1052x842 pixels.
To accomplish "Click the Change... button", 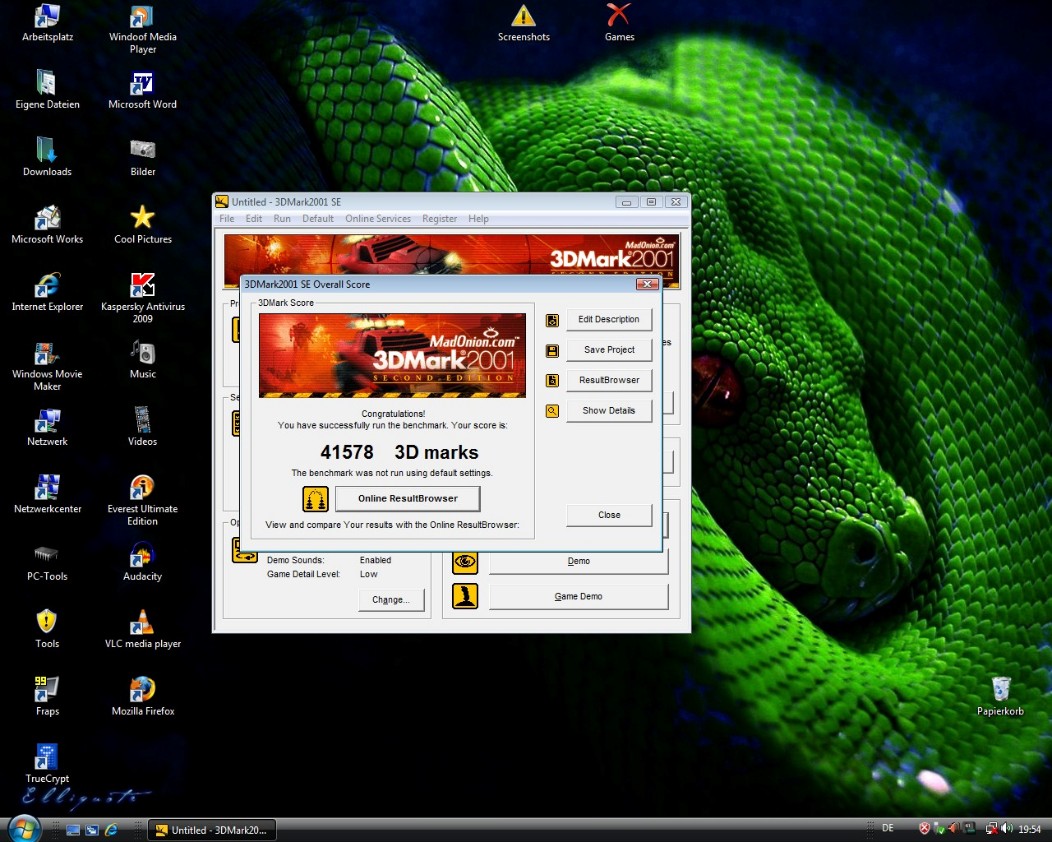I will (391, 600).
